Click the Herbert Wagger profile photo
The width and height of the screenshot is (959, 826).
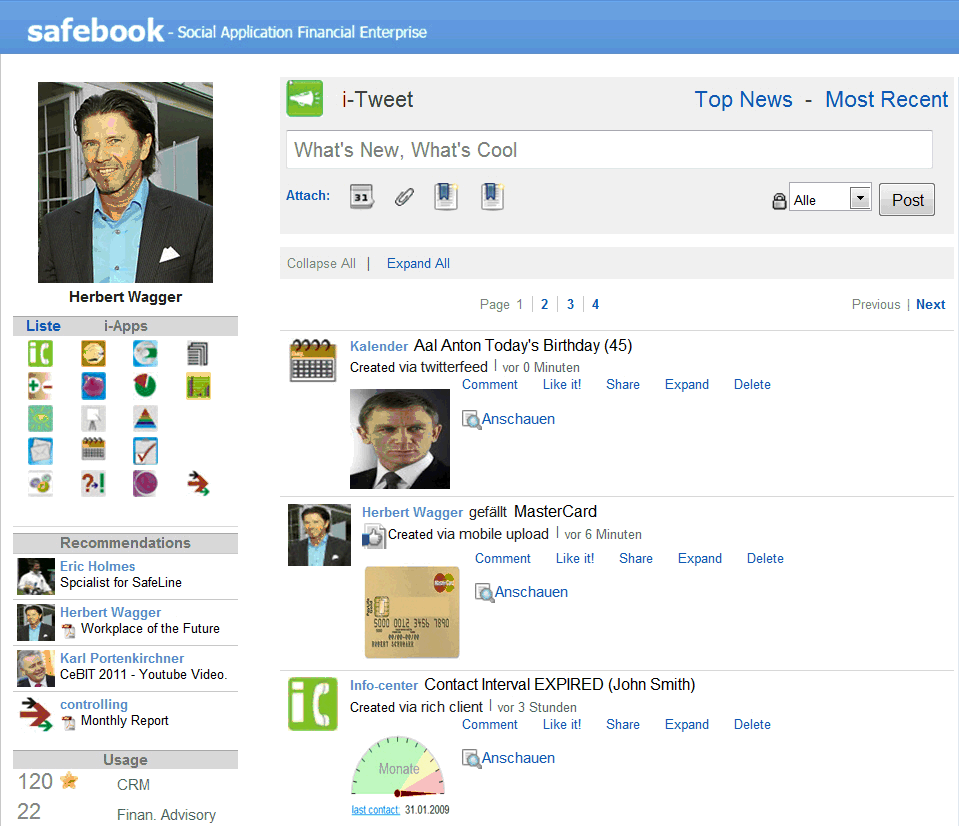(x=125, y=182)
